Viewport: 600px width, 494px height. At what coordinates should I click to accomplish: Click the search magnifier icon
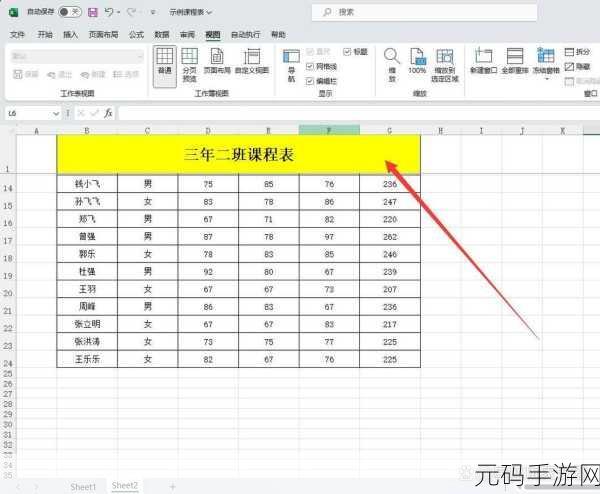pos(327,12)
